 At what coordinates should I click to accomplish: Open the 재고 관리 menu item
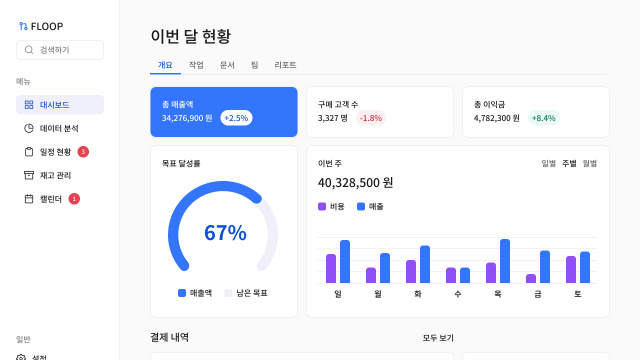pos(60,175)
